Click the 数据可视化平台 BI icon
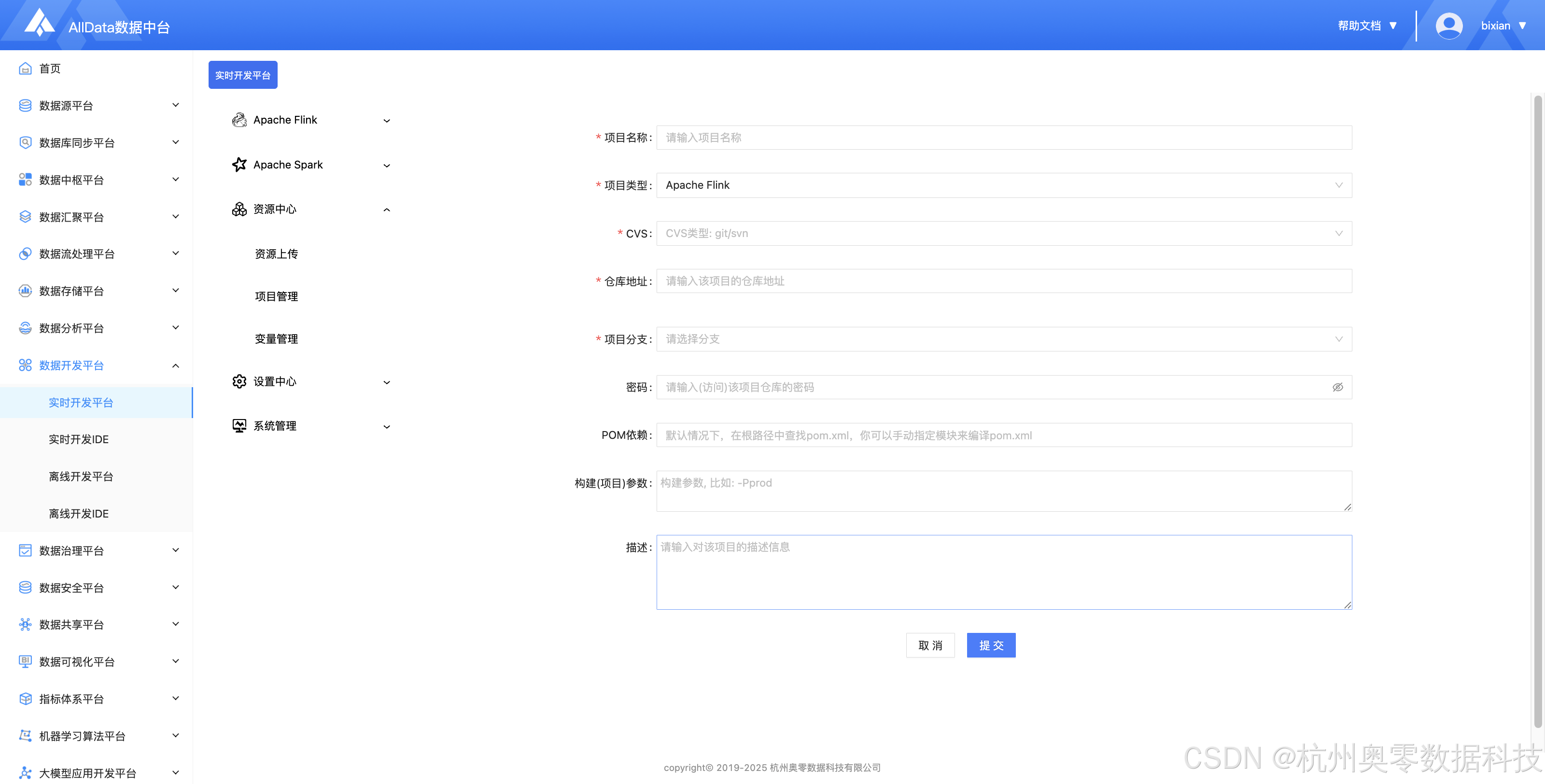 click(x=25, y=661)
